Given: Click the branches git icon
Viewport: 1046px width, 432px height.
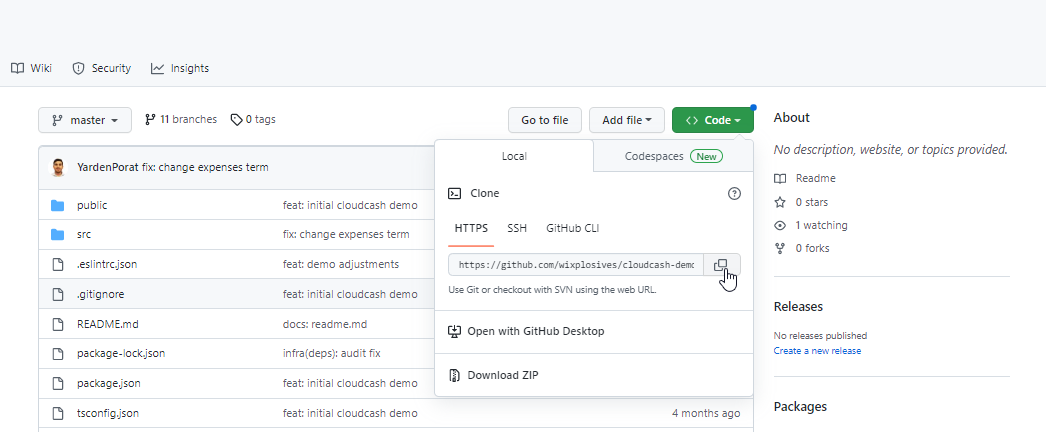Looking at the screenshot, I should tap(150, 119).
